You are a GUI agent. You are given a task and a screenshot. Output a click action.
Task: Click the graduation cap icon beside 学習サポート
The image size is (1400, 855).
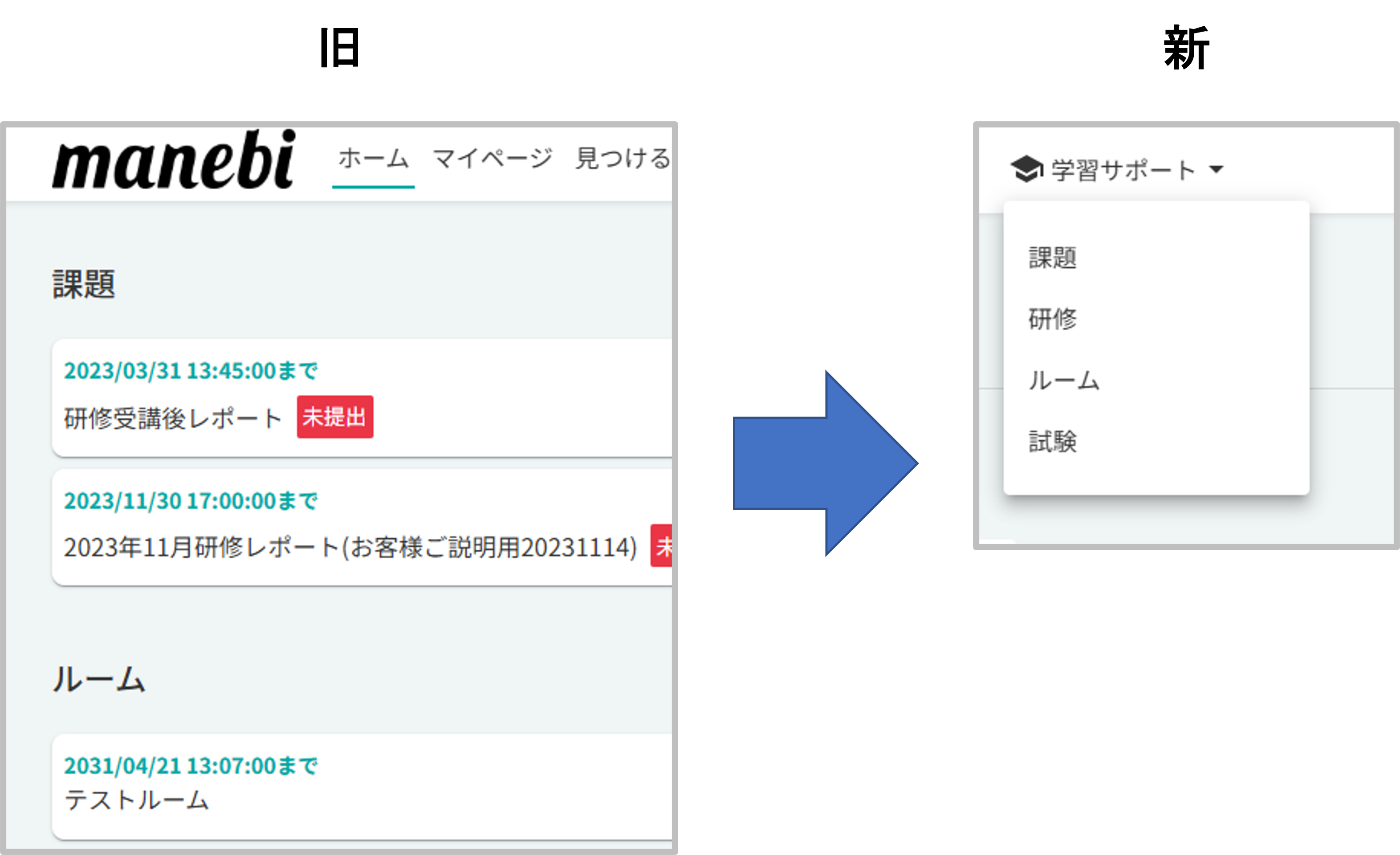click(x=1026, y=169)
